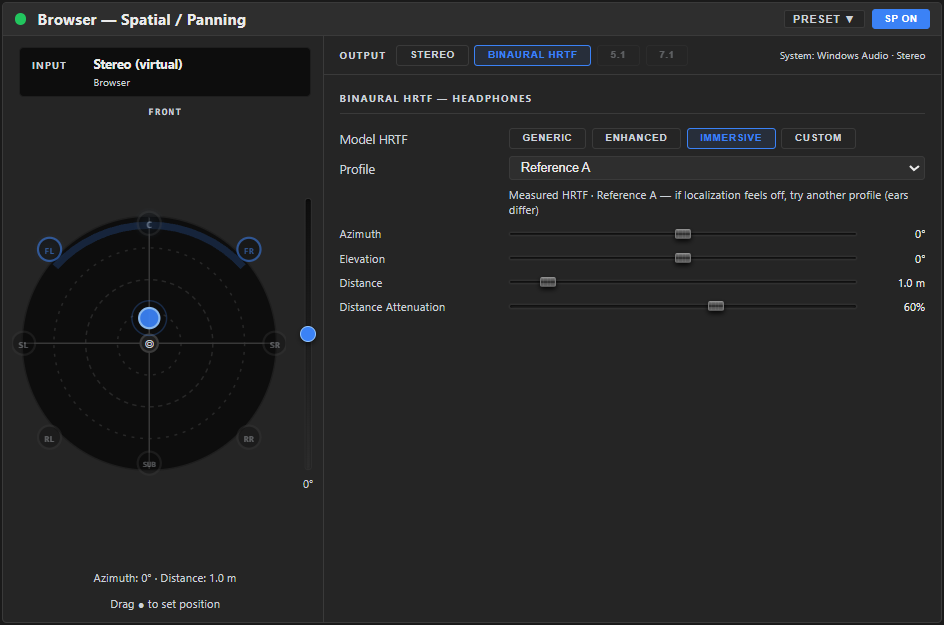This screenshot has height=625, width=944.
Task: Click the 0° label below vertical slider
Action: (308, 484)
